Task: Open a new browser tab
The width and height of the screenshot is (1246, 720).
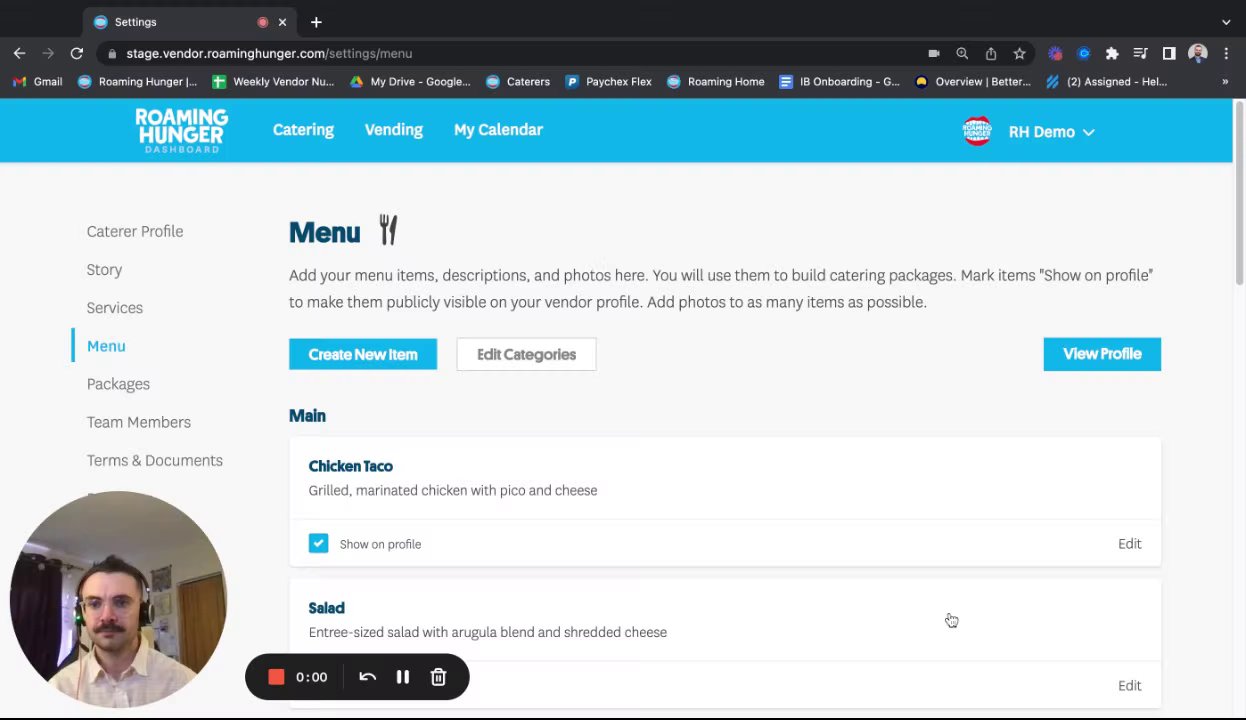Action: [316, 22]
